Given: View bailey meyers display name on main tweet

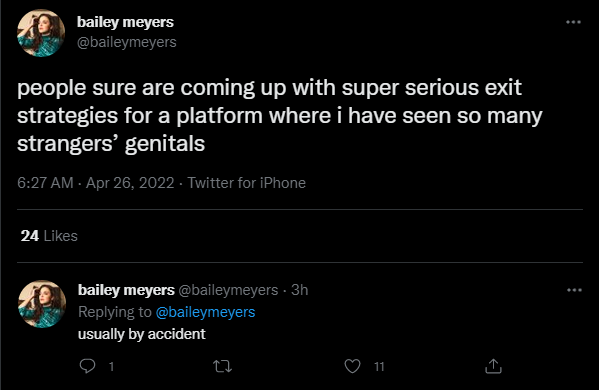Looking at the screenshot, I should (x=125, y=22).
